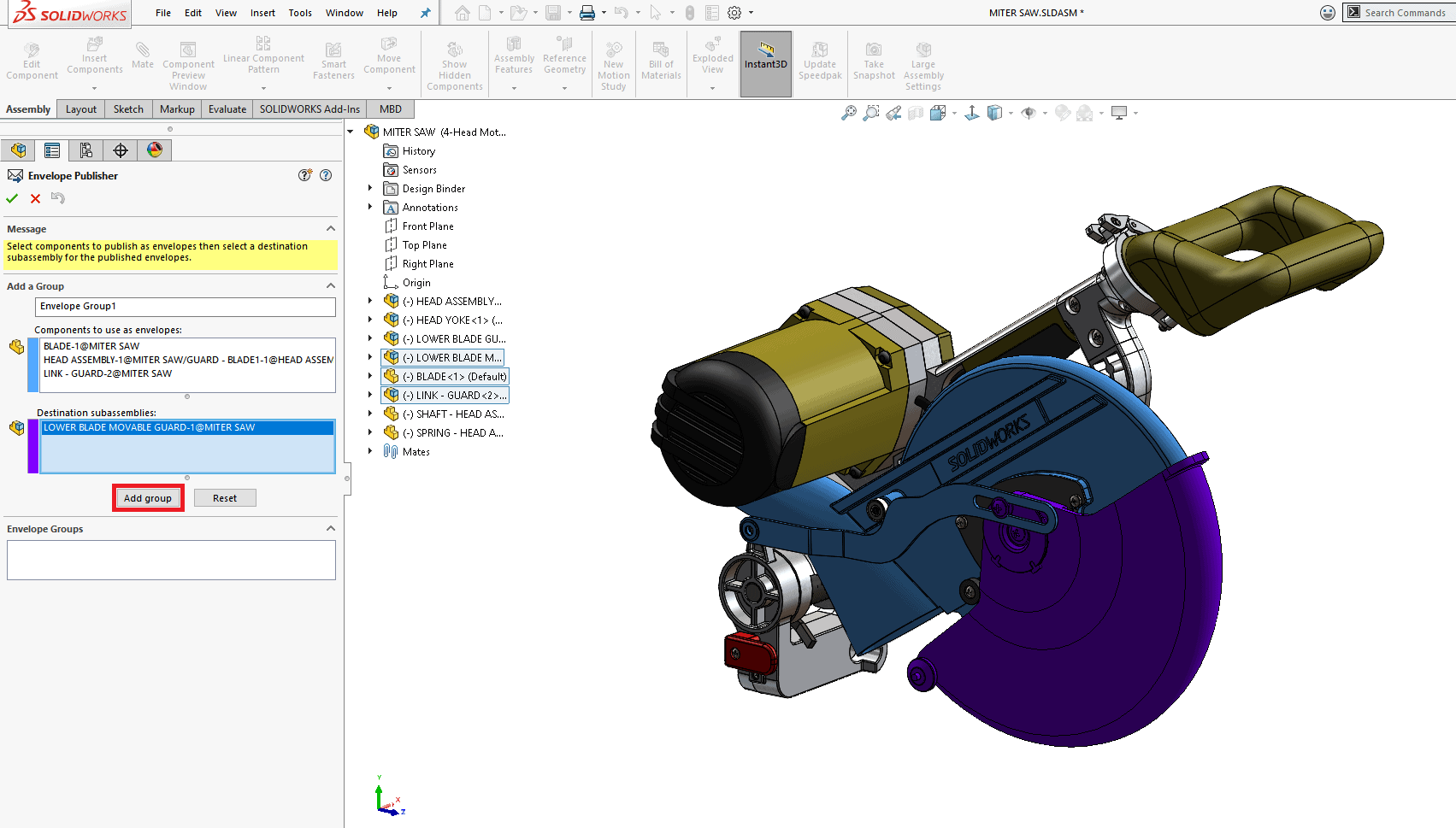Click the Update Speedpak tool
The image size is (1456, 828).
pyautogui.click(x=820, y=62)
